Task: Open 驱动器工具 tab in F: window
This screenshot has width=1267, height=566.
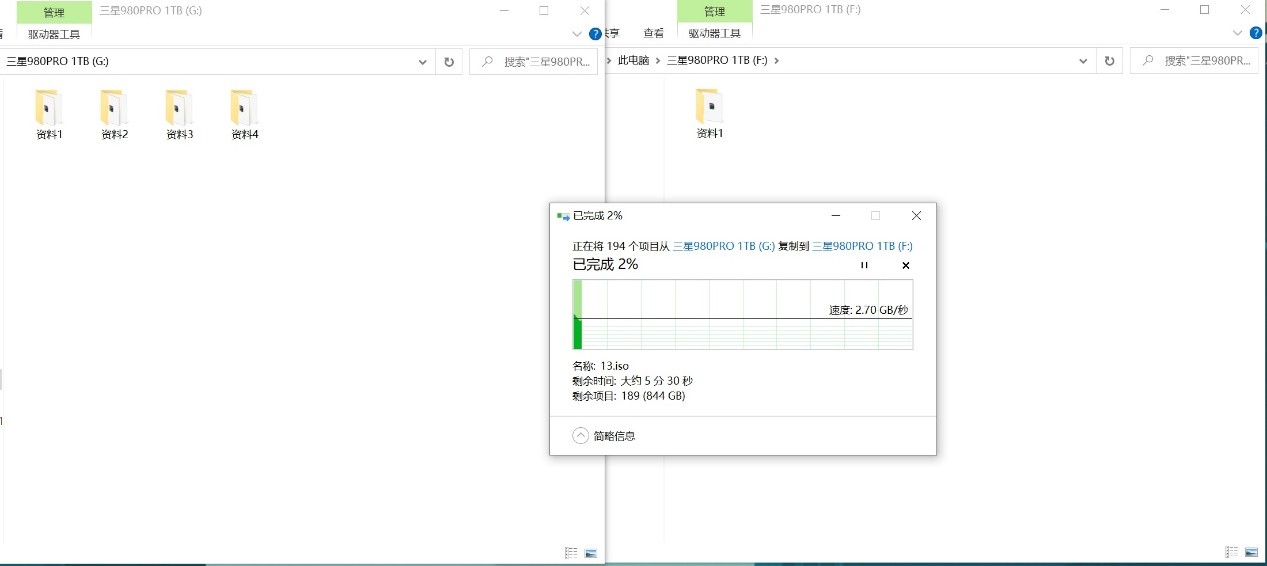Action: (714, 34)
